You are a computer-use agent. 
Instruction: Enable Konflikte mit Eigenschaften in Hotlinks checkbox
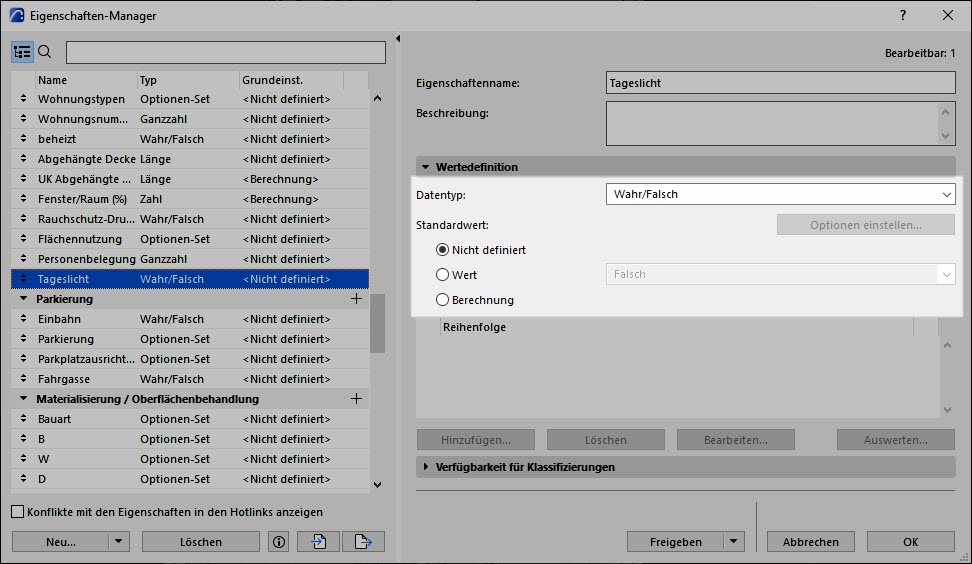tap(18, 512)
